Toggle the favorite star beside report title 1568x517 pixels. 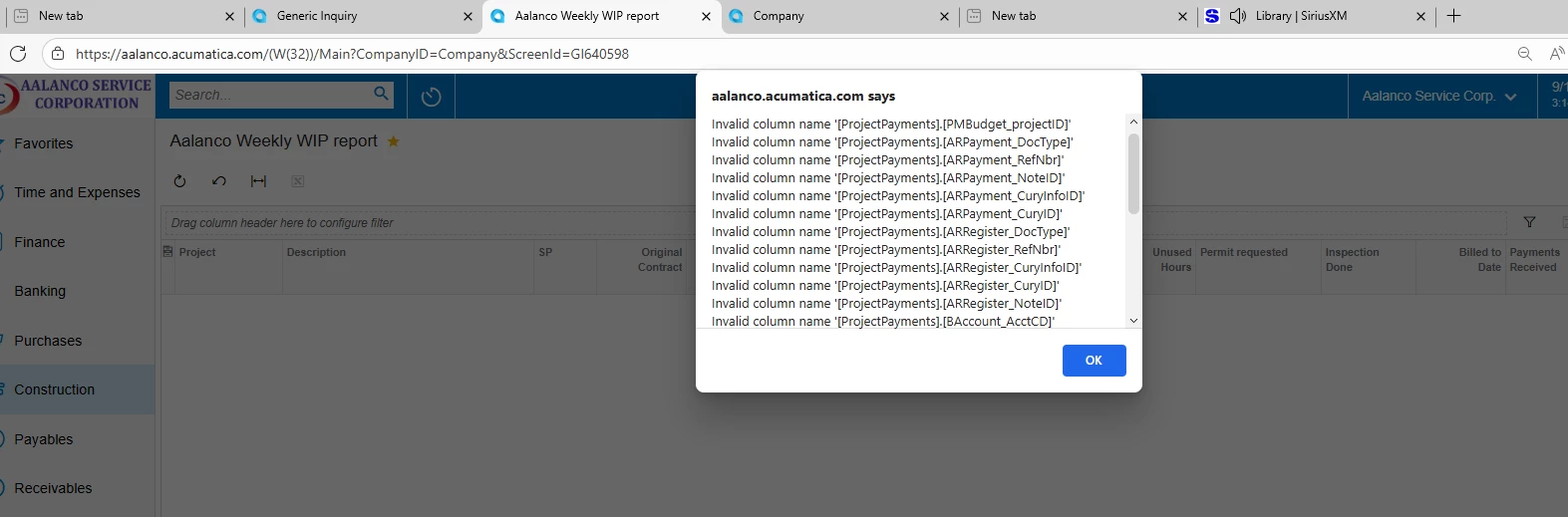393,141
